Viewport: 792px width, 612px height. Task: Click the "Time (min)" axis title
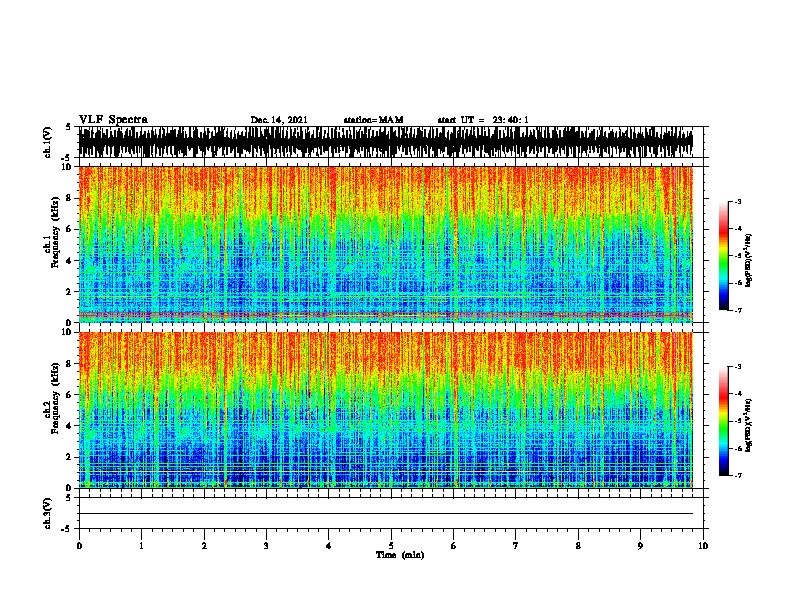(400, 555)
